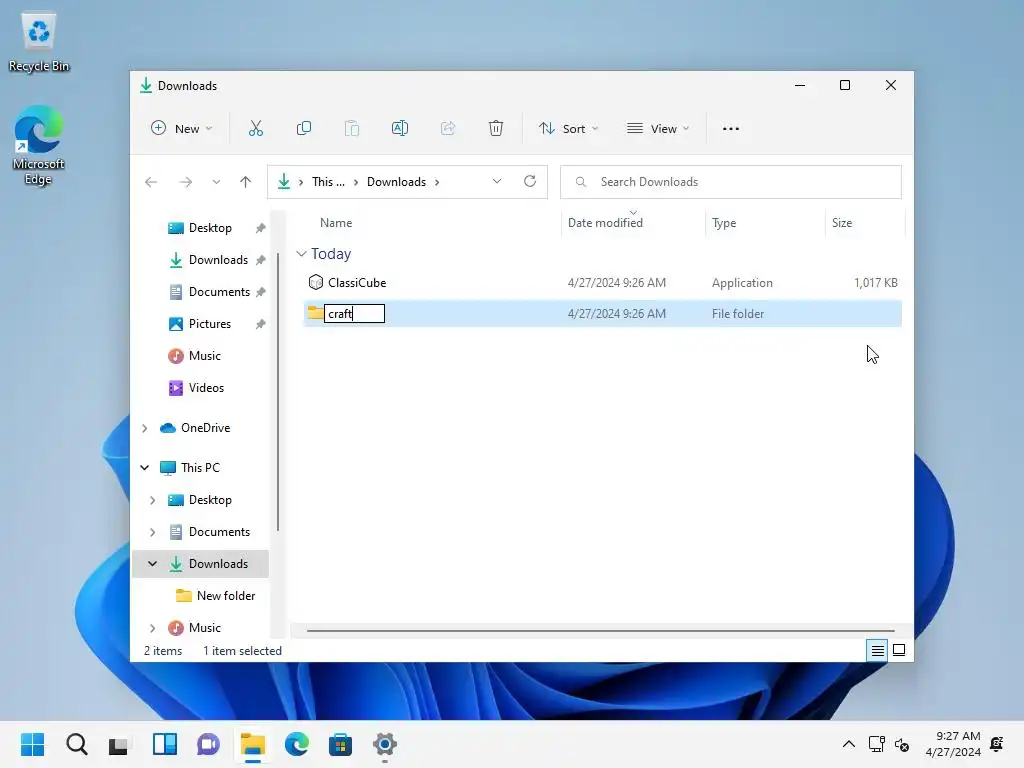Click the Rename icon in toolbar
This screenshot has width=1024, height=768.
click(x=400, y=129)
